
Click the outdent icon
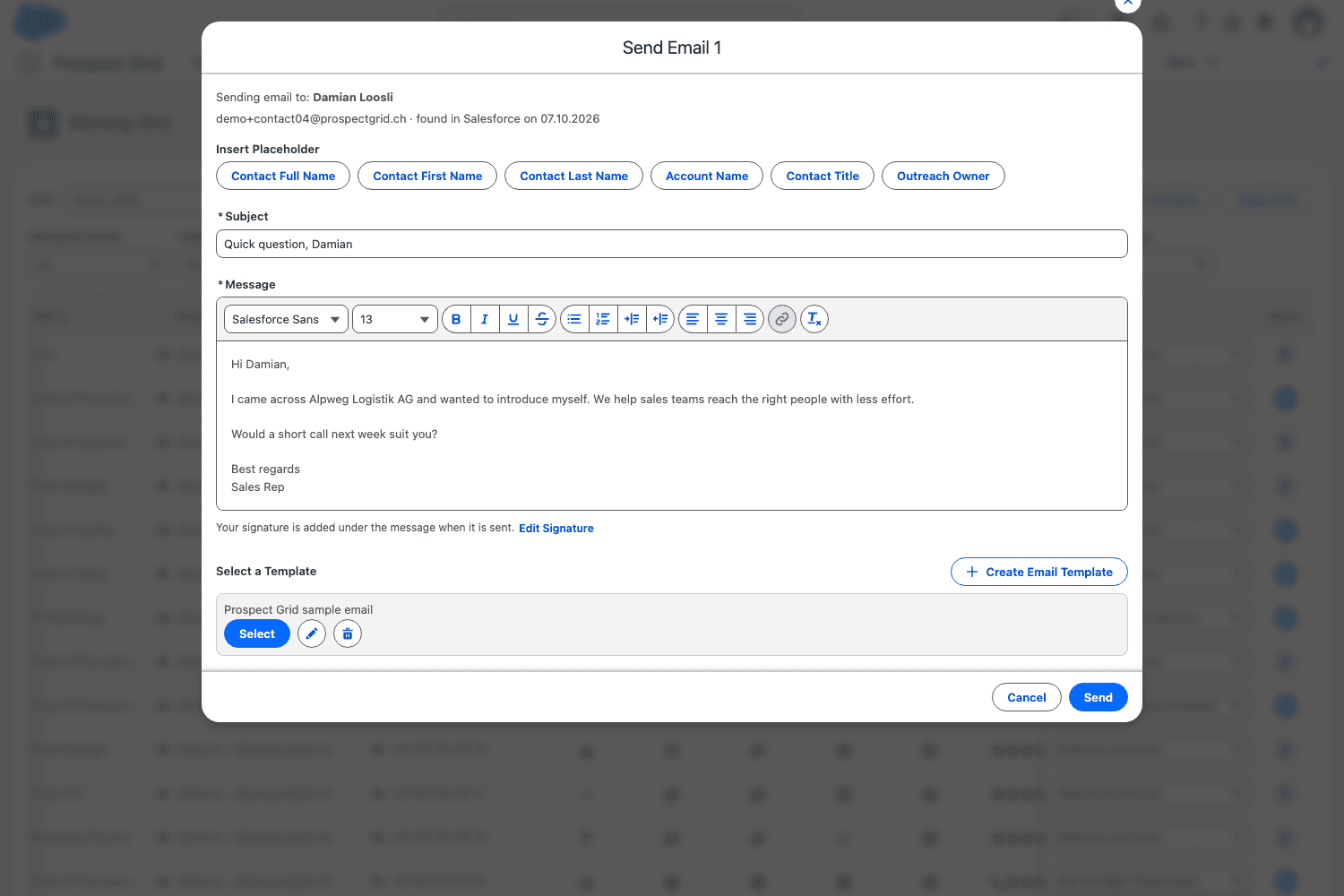pyautogui.click(x=660, y=319)
